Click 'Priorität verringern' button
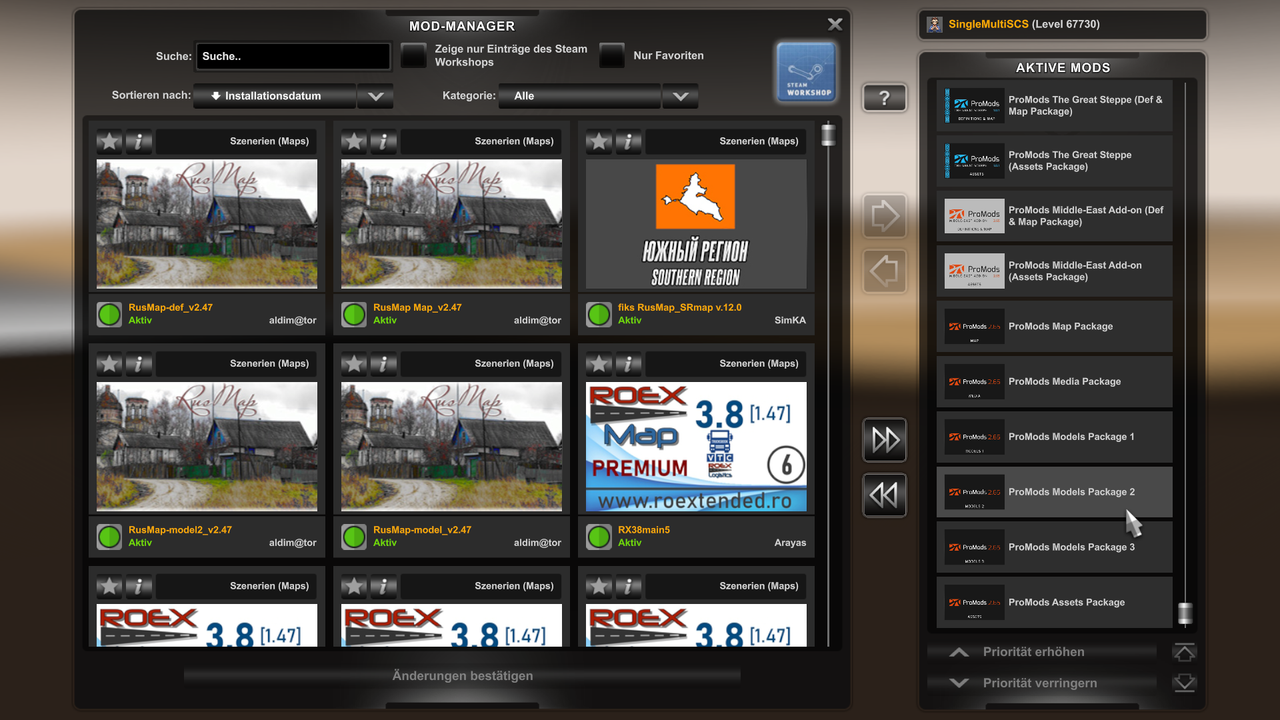The height and width of the screenshot is (720, 1280). pos(1041,683)
